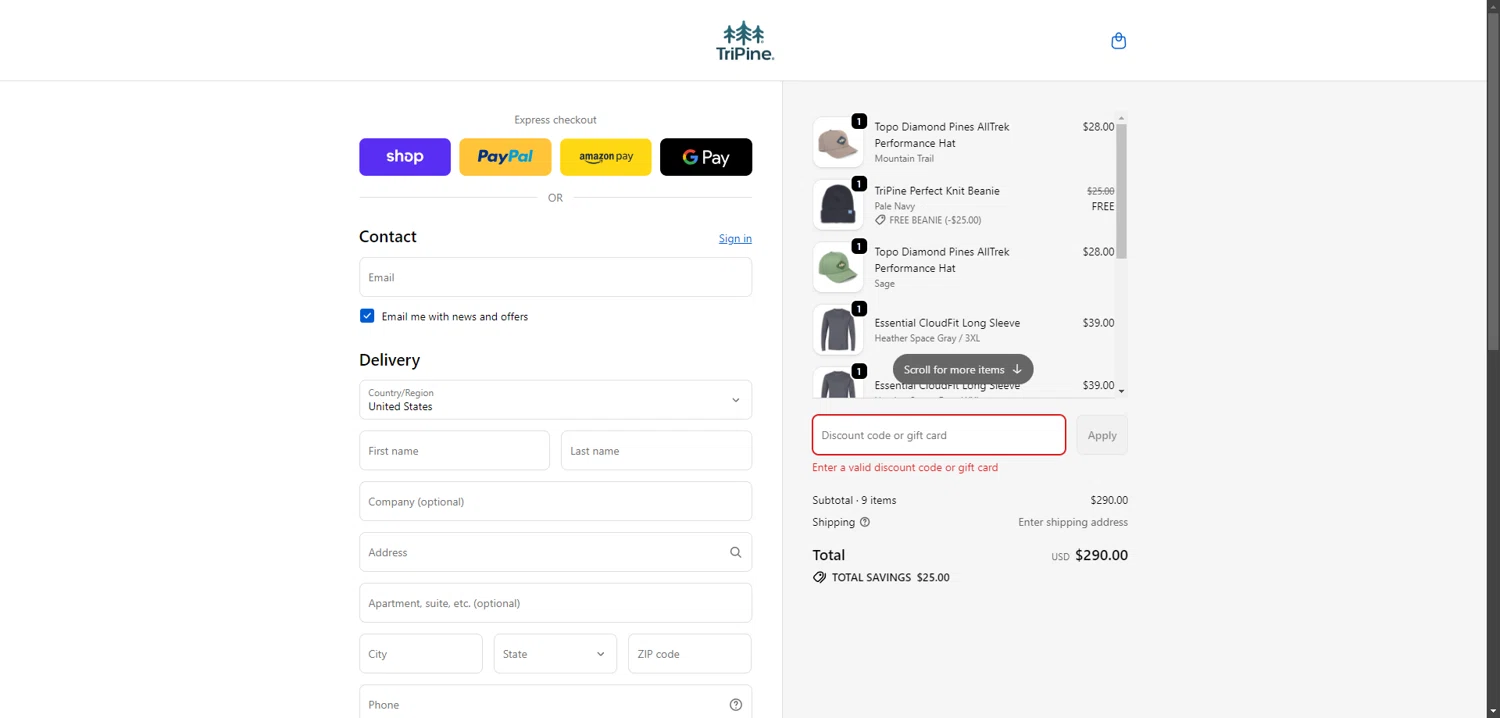Image resolution: width=1500 pixels, height=718 pixels.
Task: Apply the discount code
Action: coord(1102,435)
